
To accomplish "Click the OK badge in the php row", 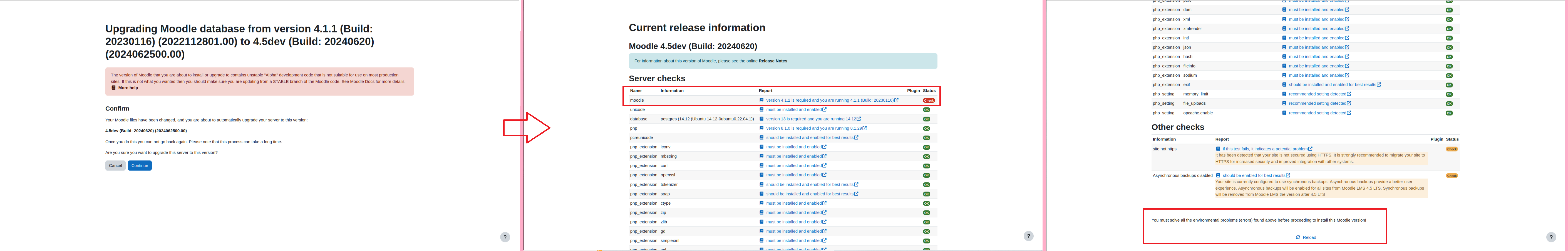I will click(x=926, y=128).
